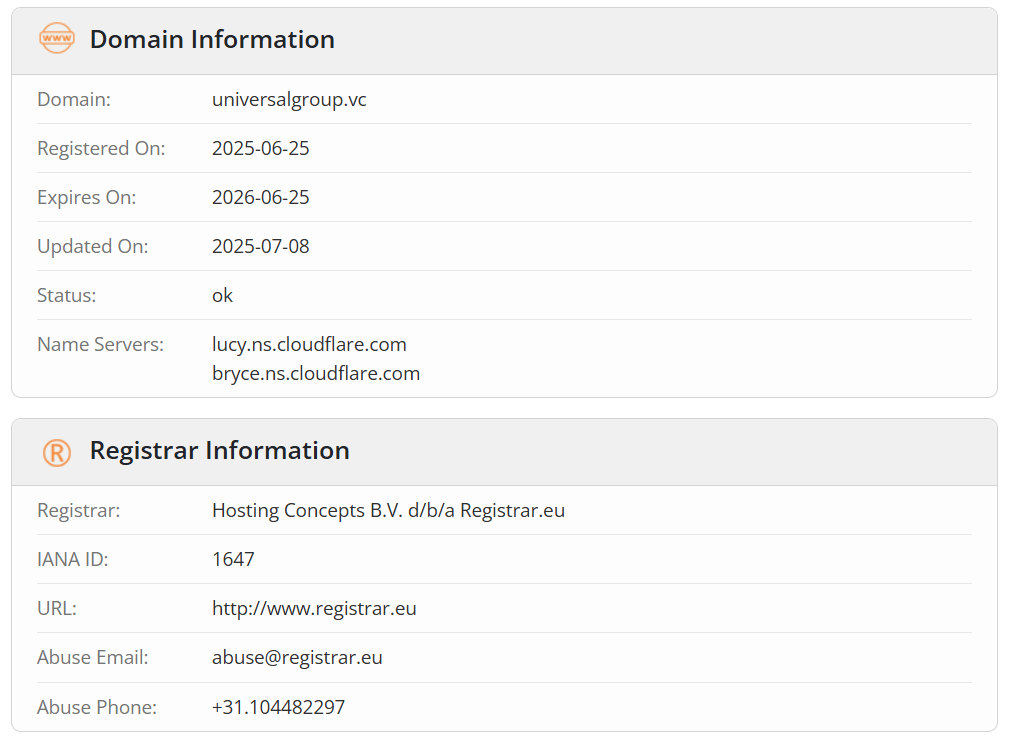Viewport: 1009px width, 738px height.
Task: Click the status value ok
Action: 222,295
